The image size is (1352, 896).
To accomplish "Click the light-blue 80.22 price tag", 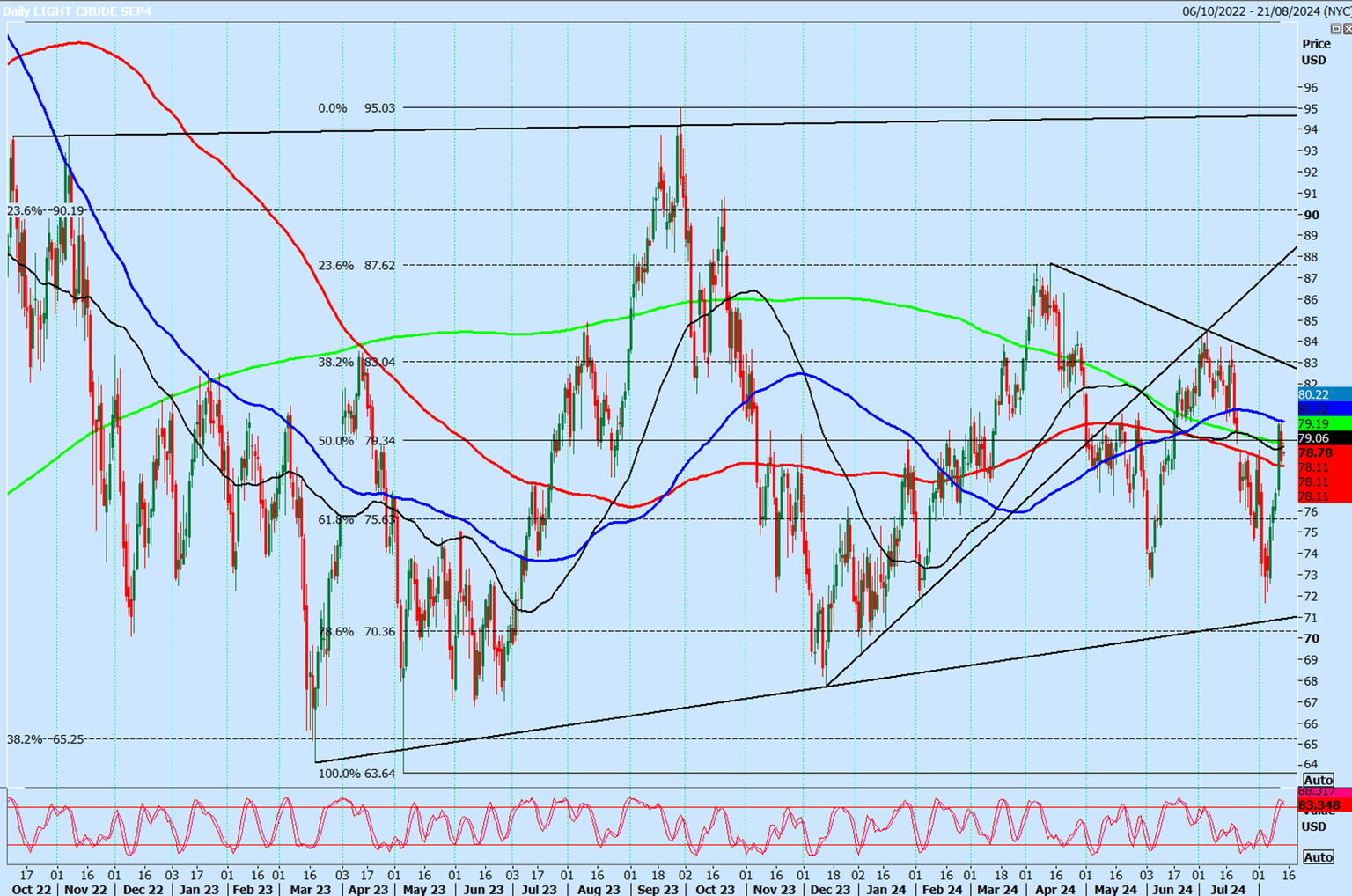I will pos(1325,394).
